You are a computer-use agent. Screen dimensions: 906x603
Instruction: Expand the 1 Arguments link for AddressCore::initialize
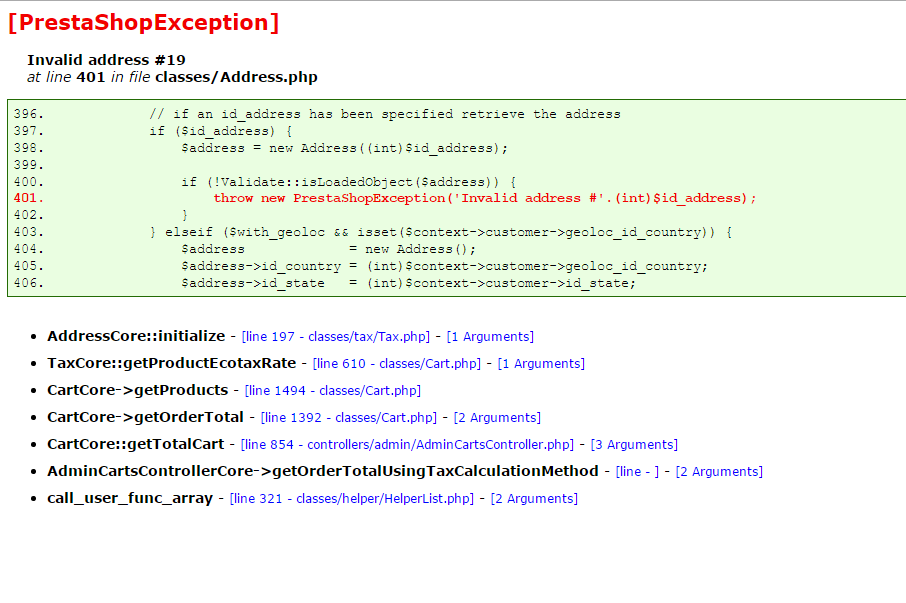[490, 336]
